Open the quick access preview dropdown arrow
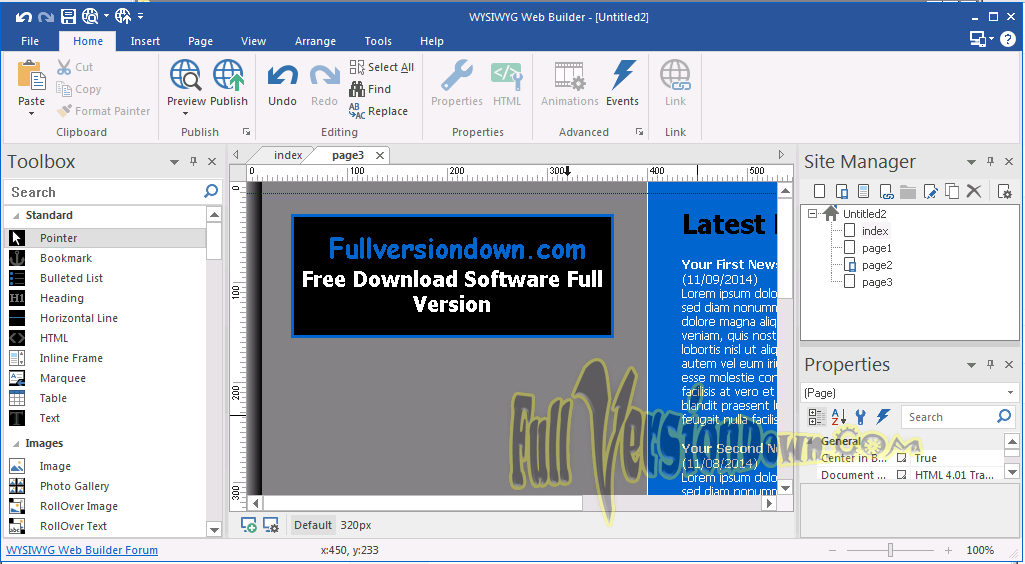 pyautogui.click(x=105, y=16)
